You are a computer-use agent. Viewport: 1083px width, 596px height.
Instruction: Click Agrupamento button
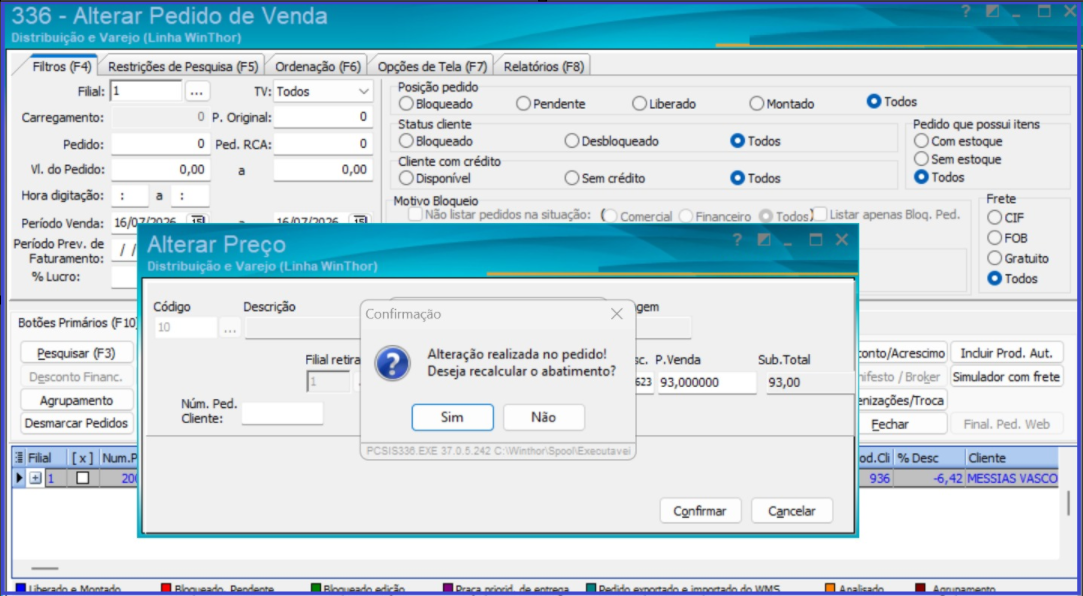coord(76,400)
